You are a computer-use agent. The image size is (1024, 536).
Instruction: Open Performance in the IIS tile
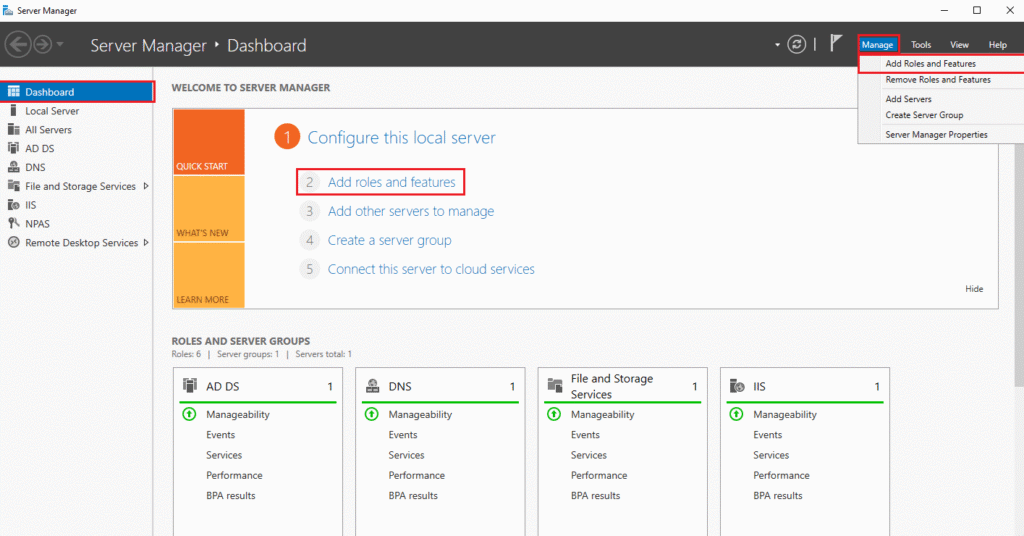(x=781, y=475)
